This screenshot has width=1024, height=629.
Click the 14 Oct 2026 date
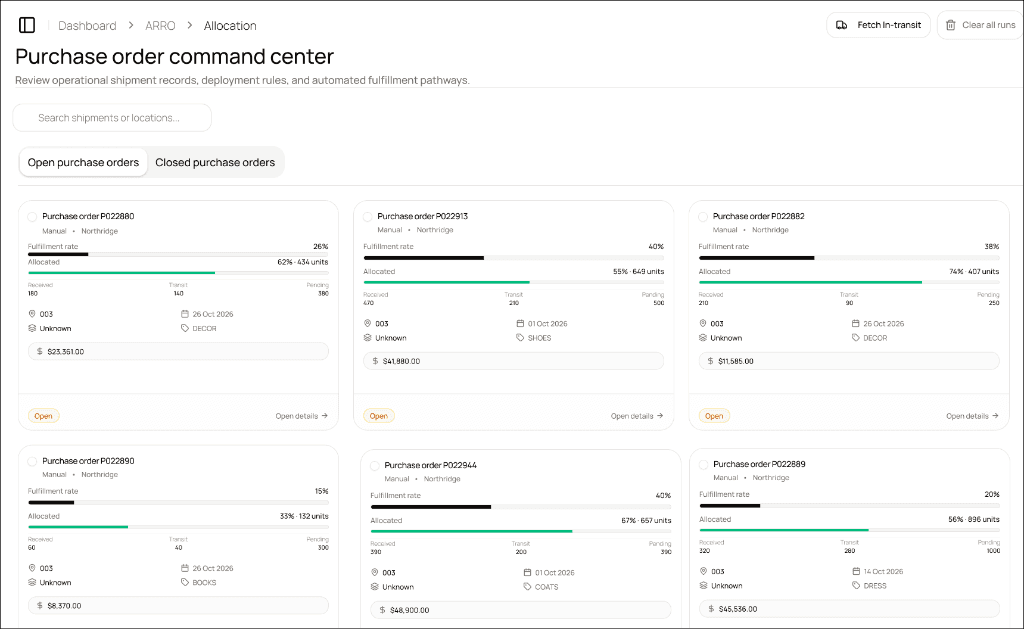point(883,572)
